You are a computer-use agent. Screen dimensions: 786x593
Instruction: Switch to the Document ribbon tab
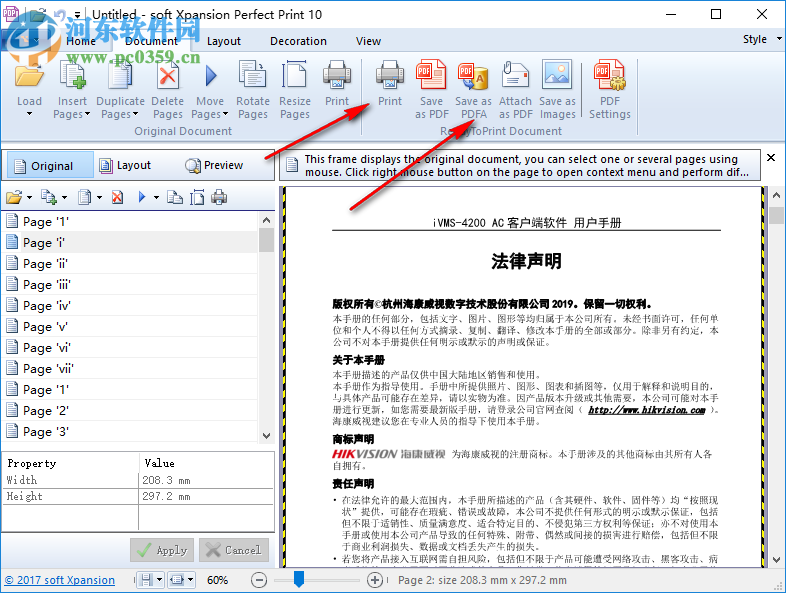tap(151, 41)
